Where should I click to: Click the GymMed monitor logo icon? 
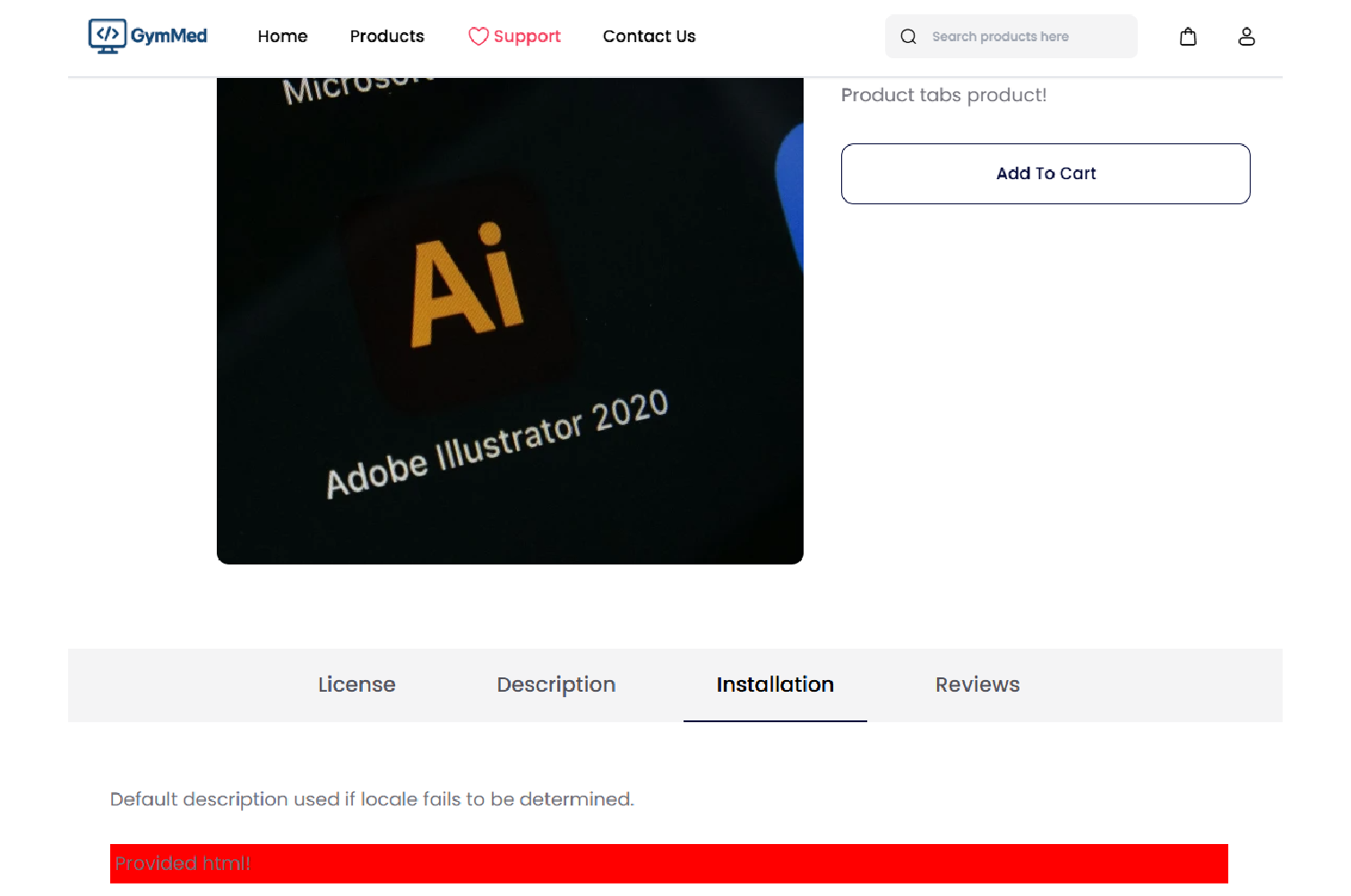pyautogui.click(x=107, y=36)
